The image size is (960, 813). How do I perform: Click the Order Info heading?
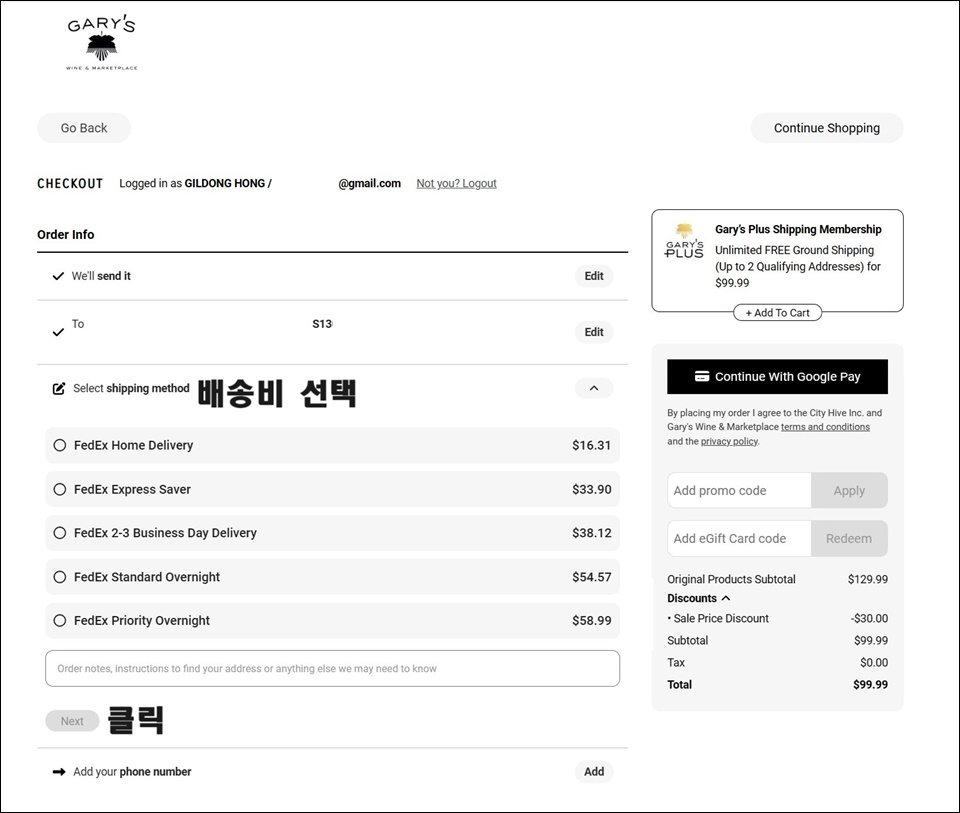point(66,234)
